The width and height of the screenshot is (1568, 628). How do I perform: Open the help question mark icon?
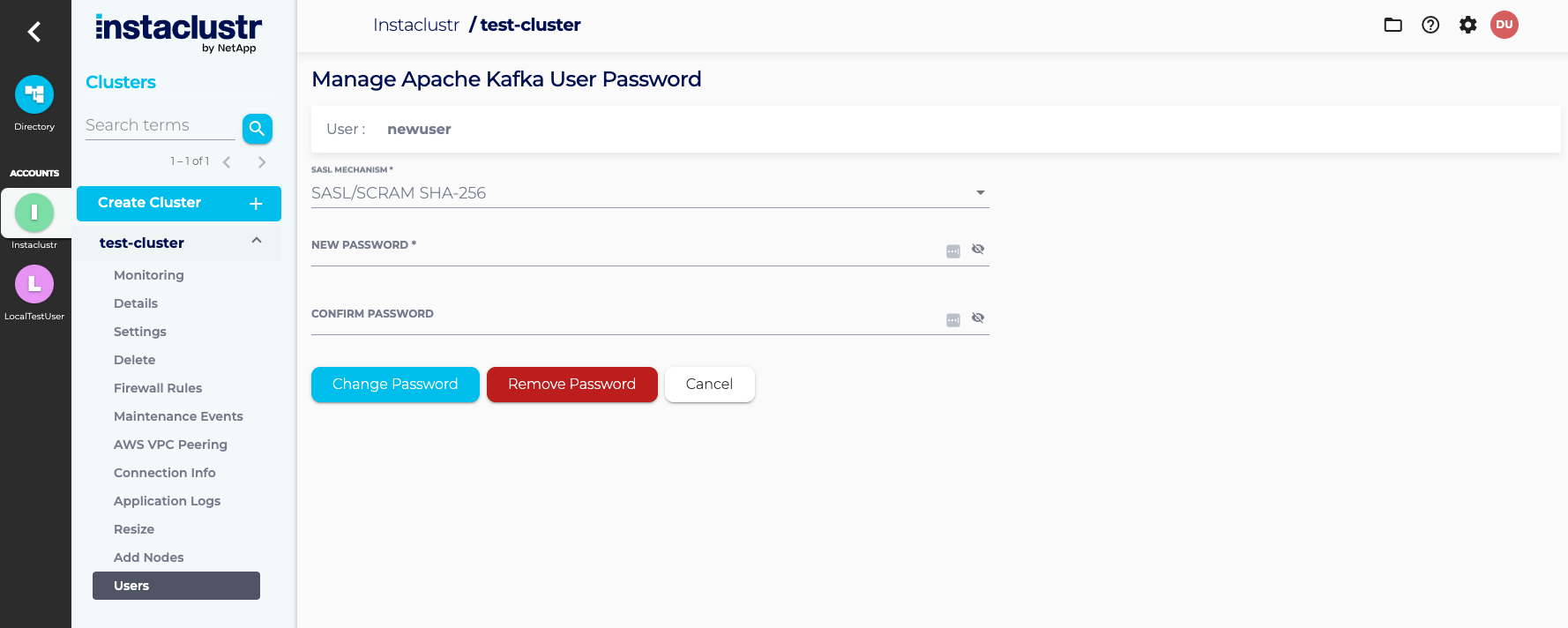point(1430,25)
